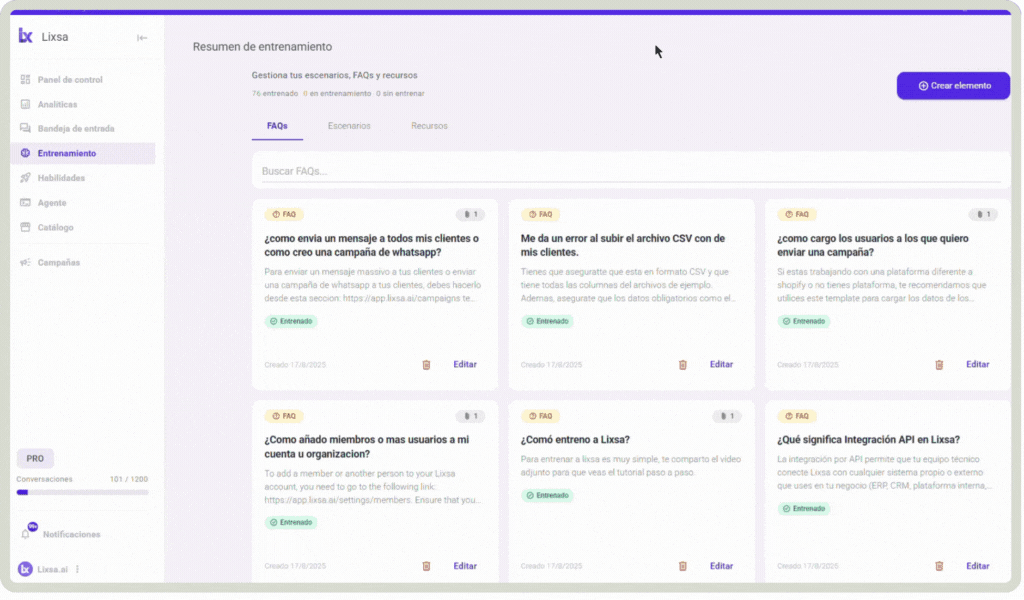Open the Catálogo sidebar icon

[x=26, y=227]
